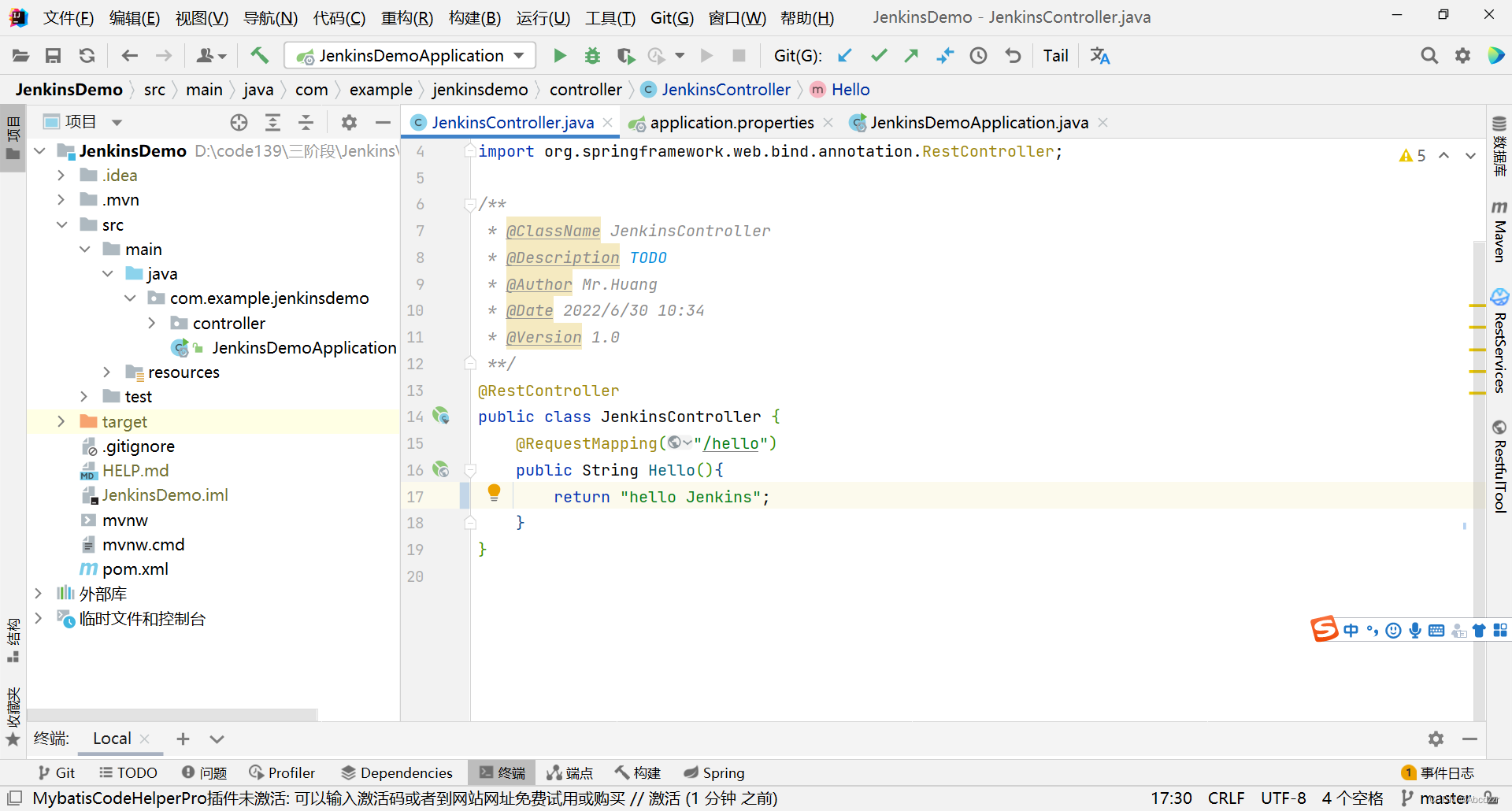The image size is (1512, 811).
Task: Click the Tail toolbar button
Action: [1055, 56]
